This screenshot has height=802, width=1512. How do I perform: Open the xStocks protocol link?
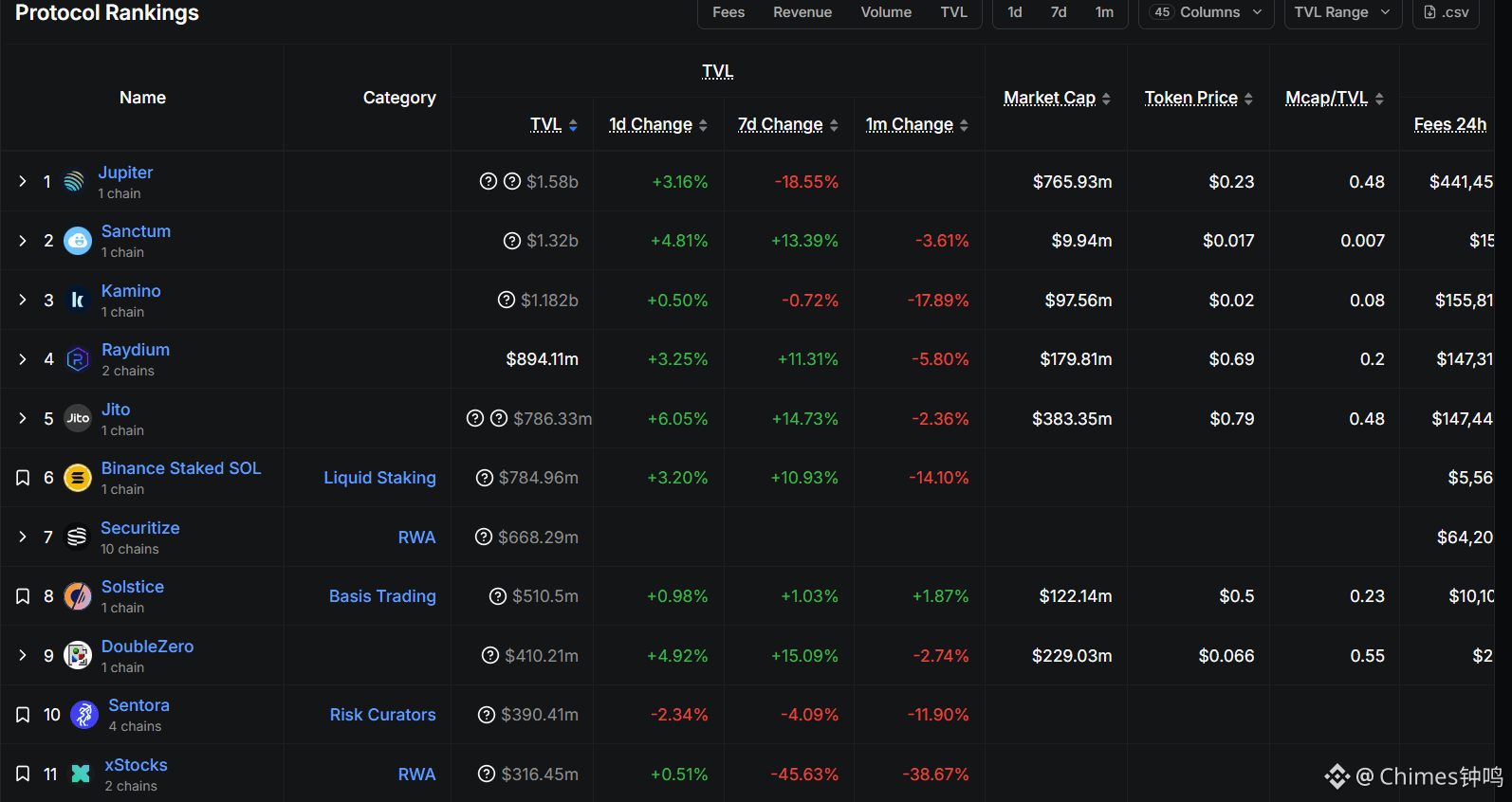(136, 765)
